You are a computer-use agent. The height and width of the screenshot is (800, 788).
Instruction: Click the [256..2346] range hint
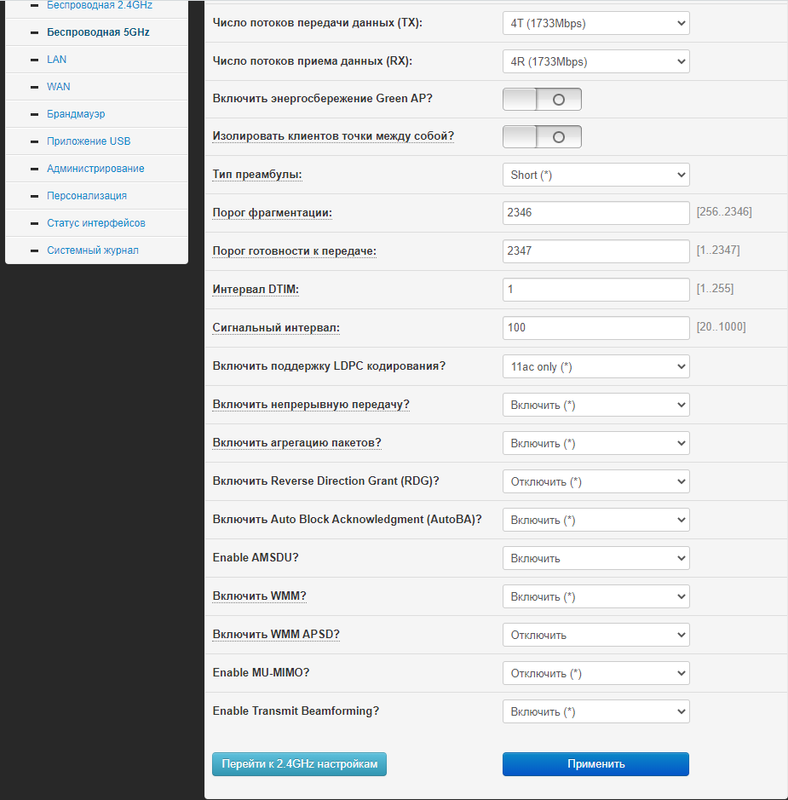[724, 212]
